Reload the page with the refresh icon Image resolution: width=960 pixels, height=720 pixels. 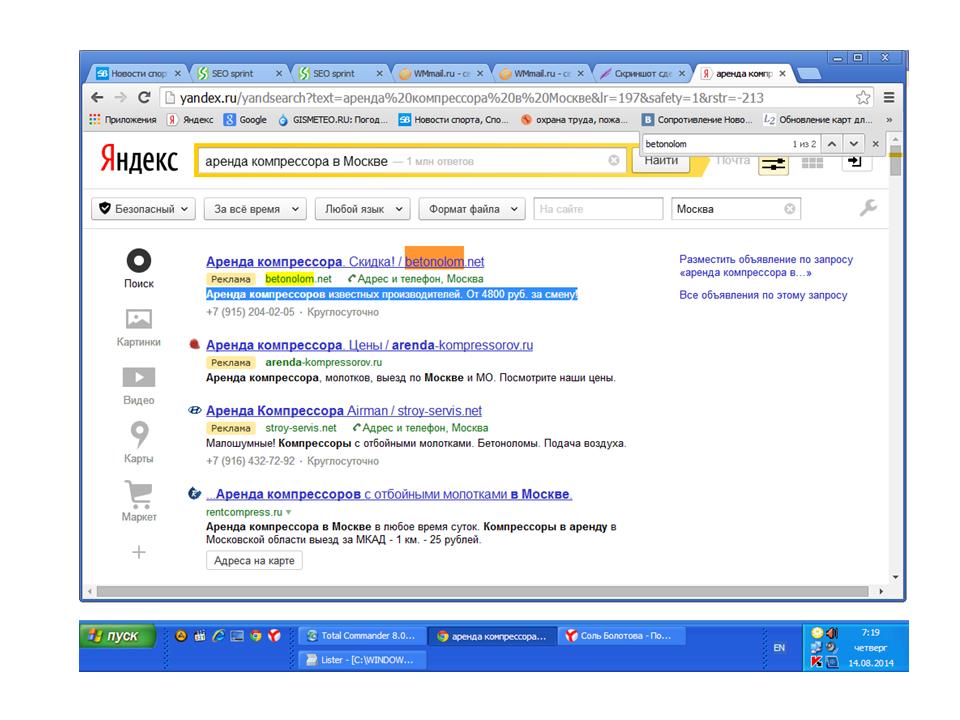pyautogui.click(x=144, y=97)
